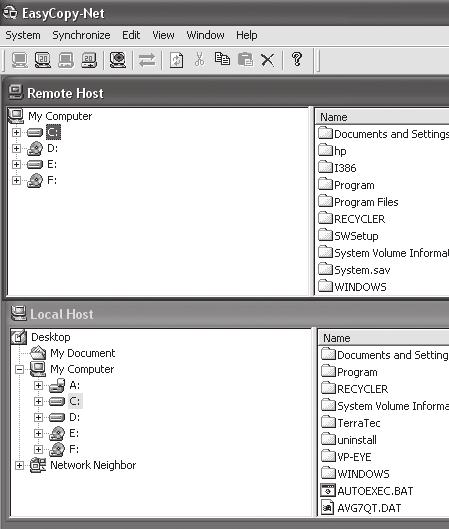449x529 pixels.
Task: Expand the C: drive in Local Host
Action: (38, 401)
